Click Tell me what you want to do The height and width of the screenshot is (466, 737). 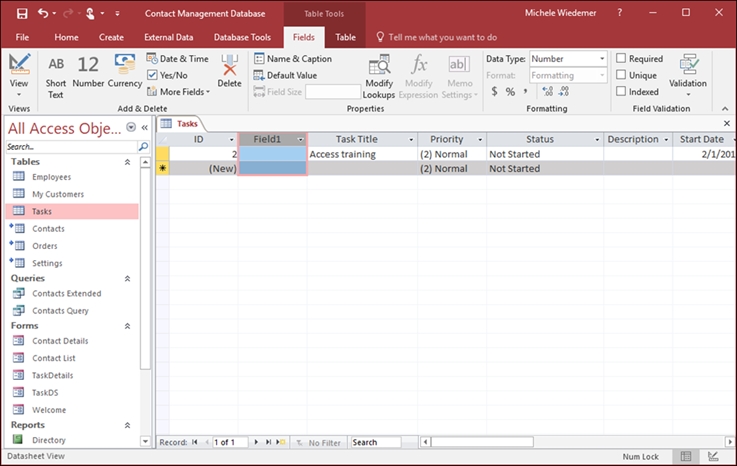coord(442,37)
